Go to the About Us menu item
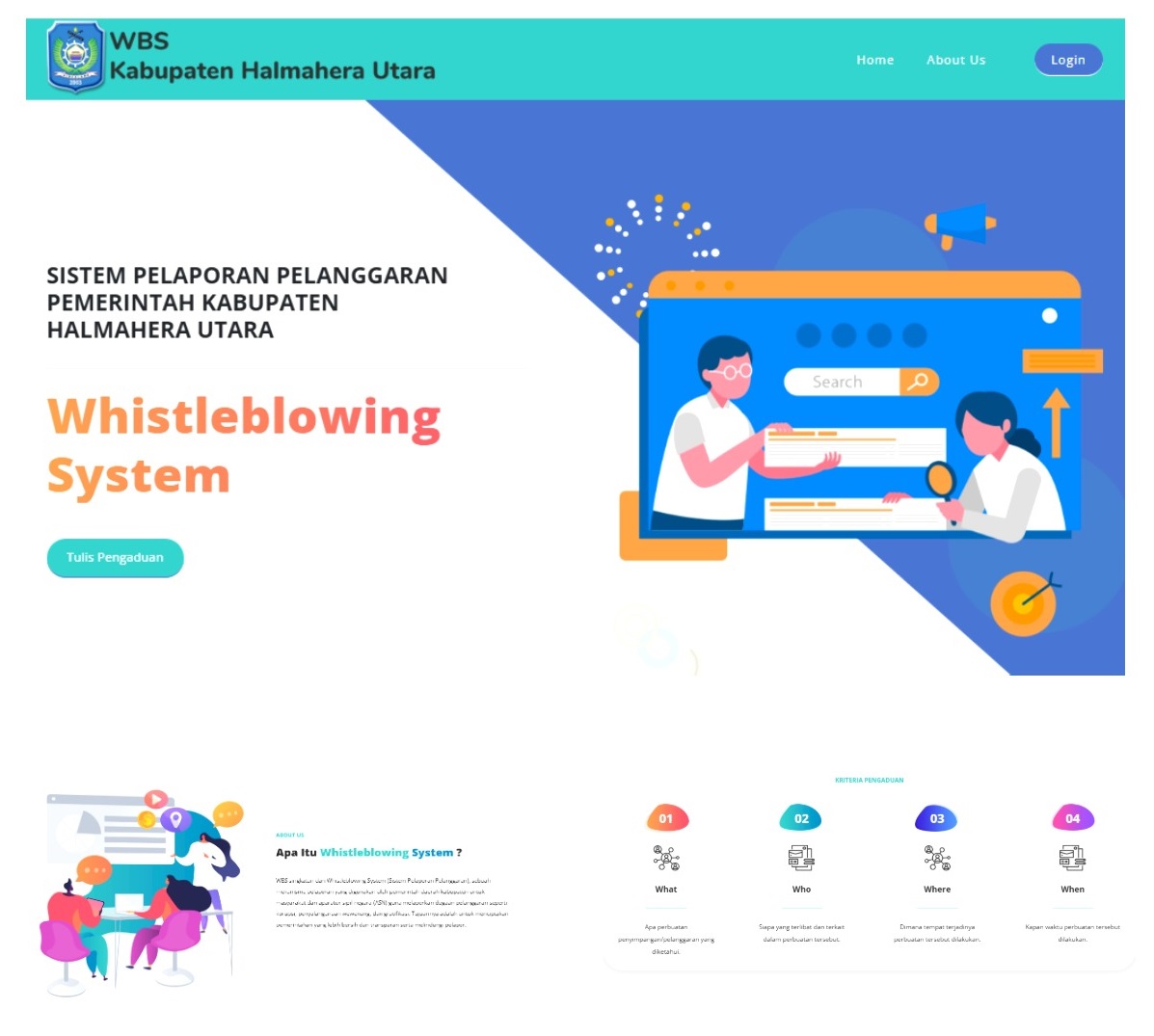This screenshot has height=1036, width=1154. [955, 60]
